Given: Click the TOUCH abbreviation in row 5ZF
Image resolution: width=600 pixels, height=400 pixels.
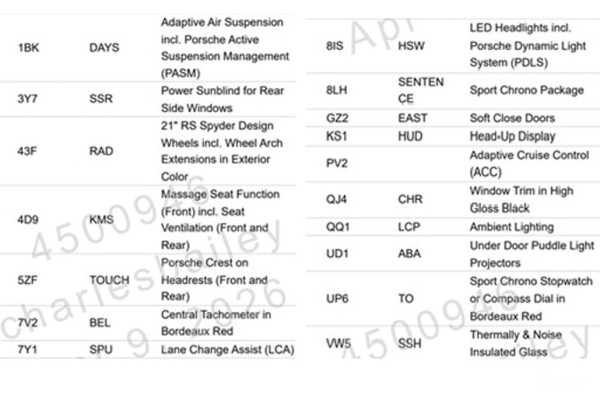Looking at the screenshot, I should (109, 281).
